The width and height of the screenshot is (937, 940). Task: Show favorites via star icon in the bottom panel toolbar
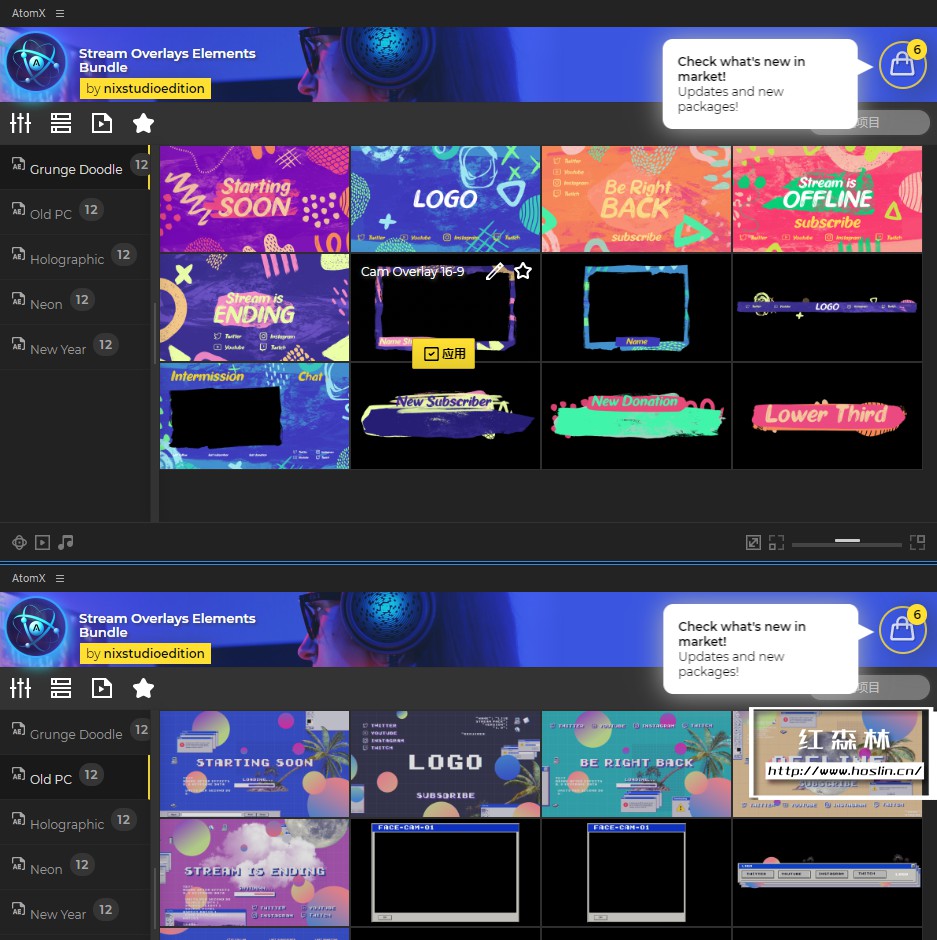coord(143,688)
